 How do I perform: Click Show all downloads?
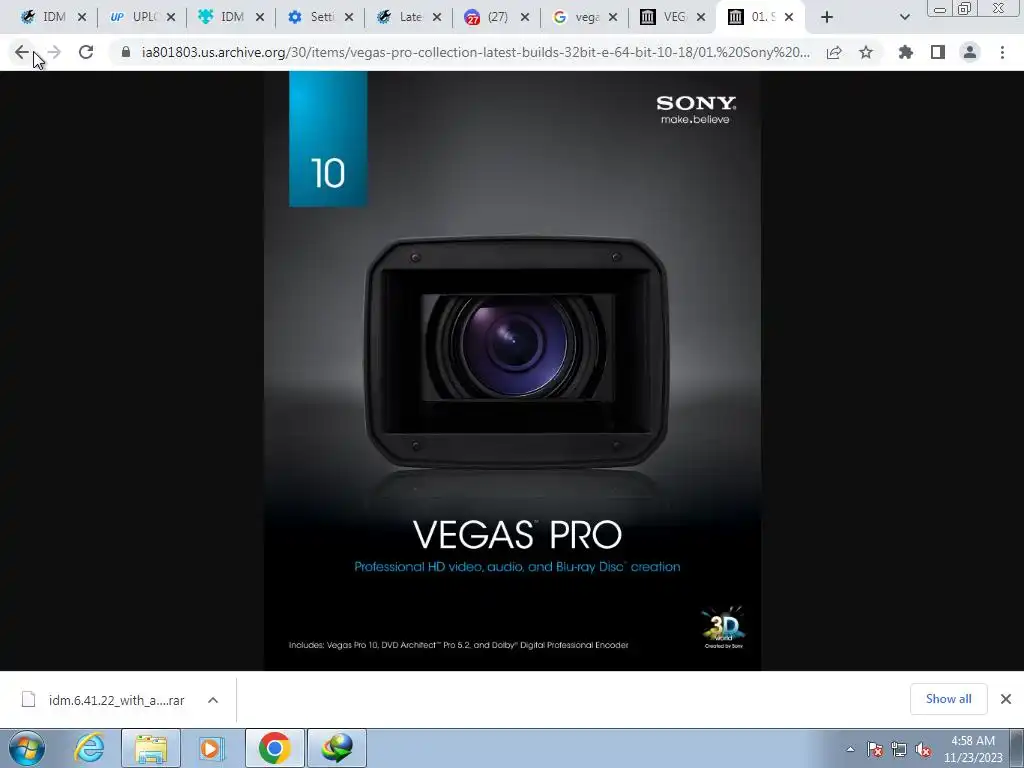pyautogui.click(x=948, y=699)
